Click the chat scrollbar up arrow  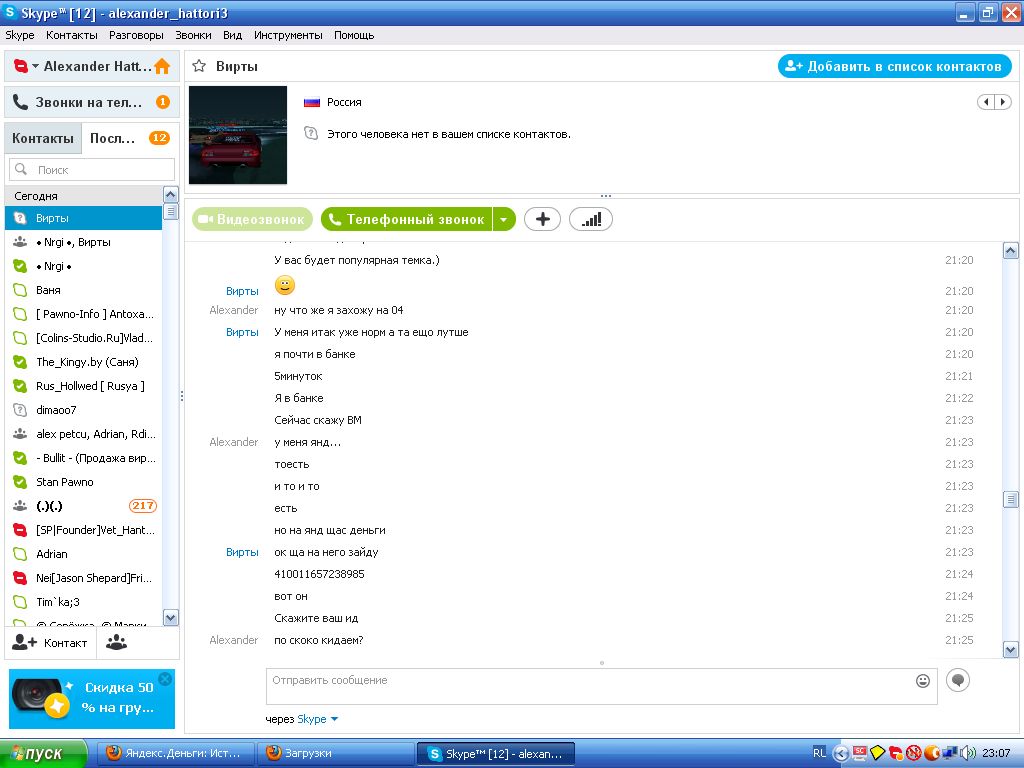1010,251
